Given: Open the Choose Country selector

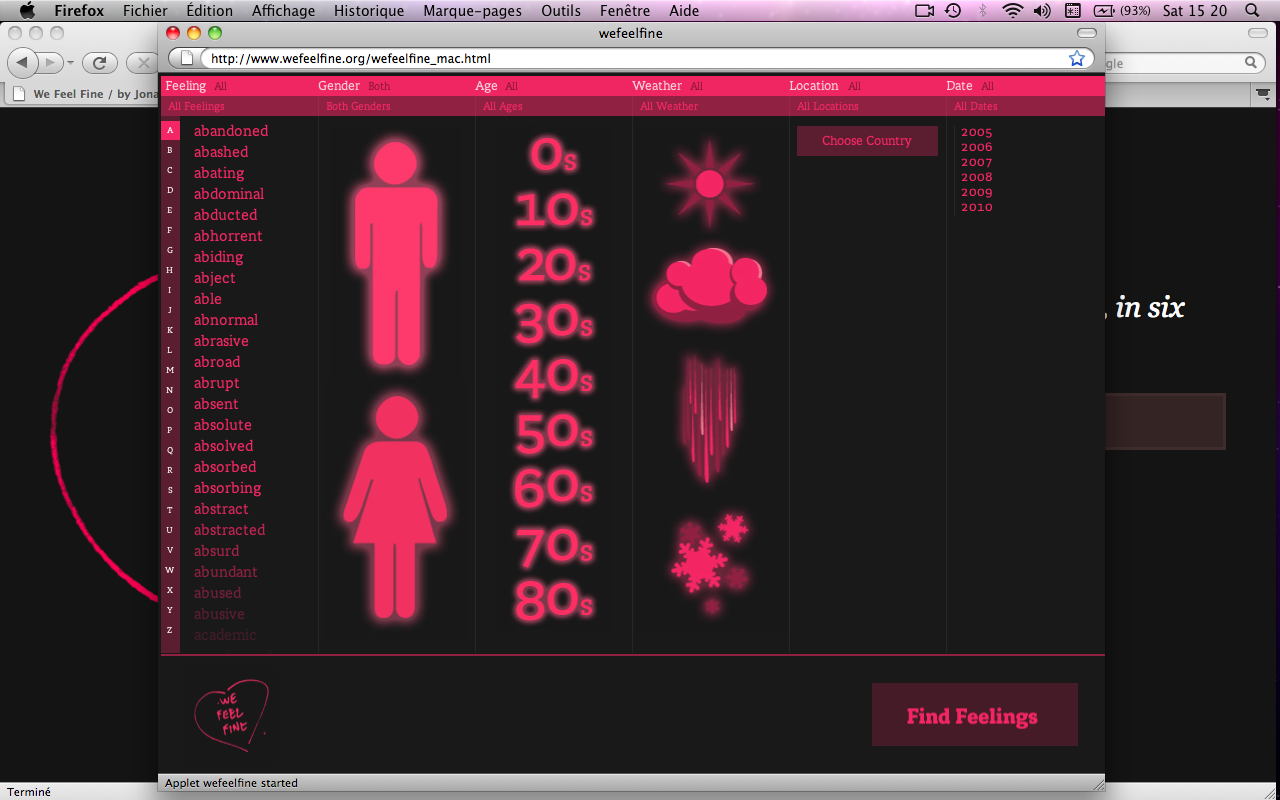Looking at the screenshot, I should [x=867, y=141].
